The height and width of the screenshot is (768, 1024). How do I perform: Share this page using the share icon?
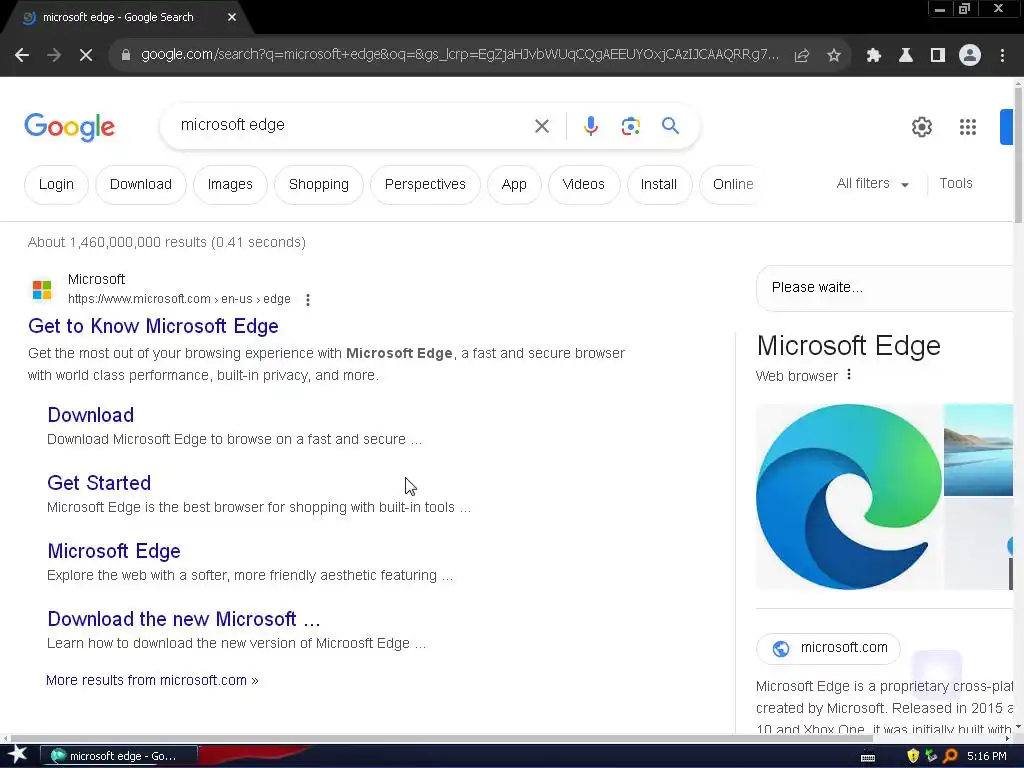[x=802, y=56]
